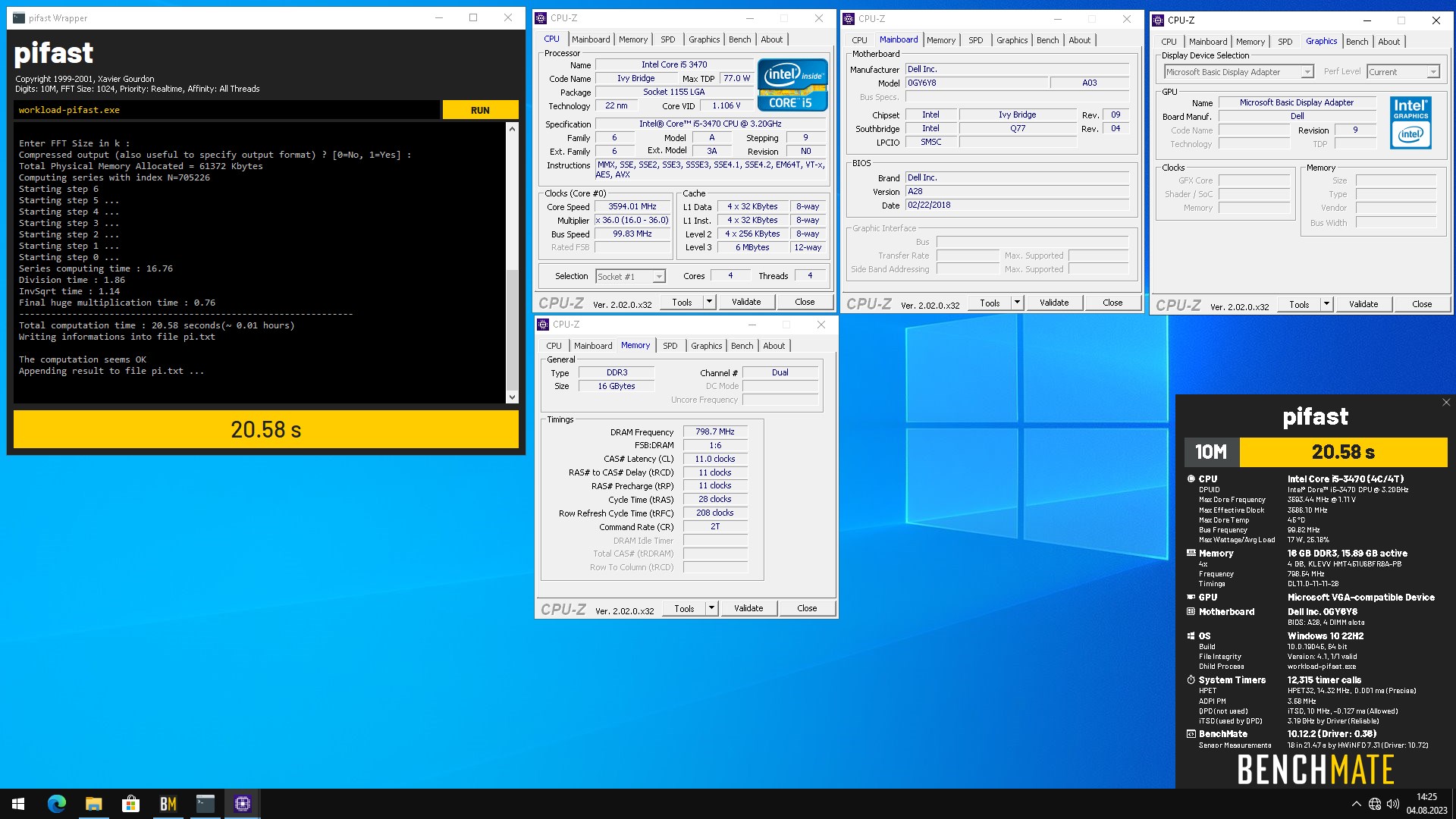Click CPU-Z app icon in Memory window title

(x=544, y=325)
